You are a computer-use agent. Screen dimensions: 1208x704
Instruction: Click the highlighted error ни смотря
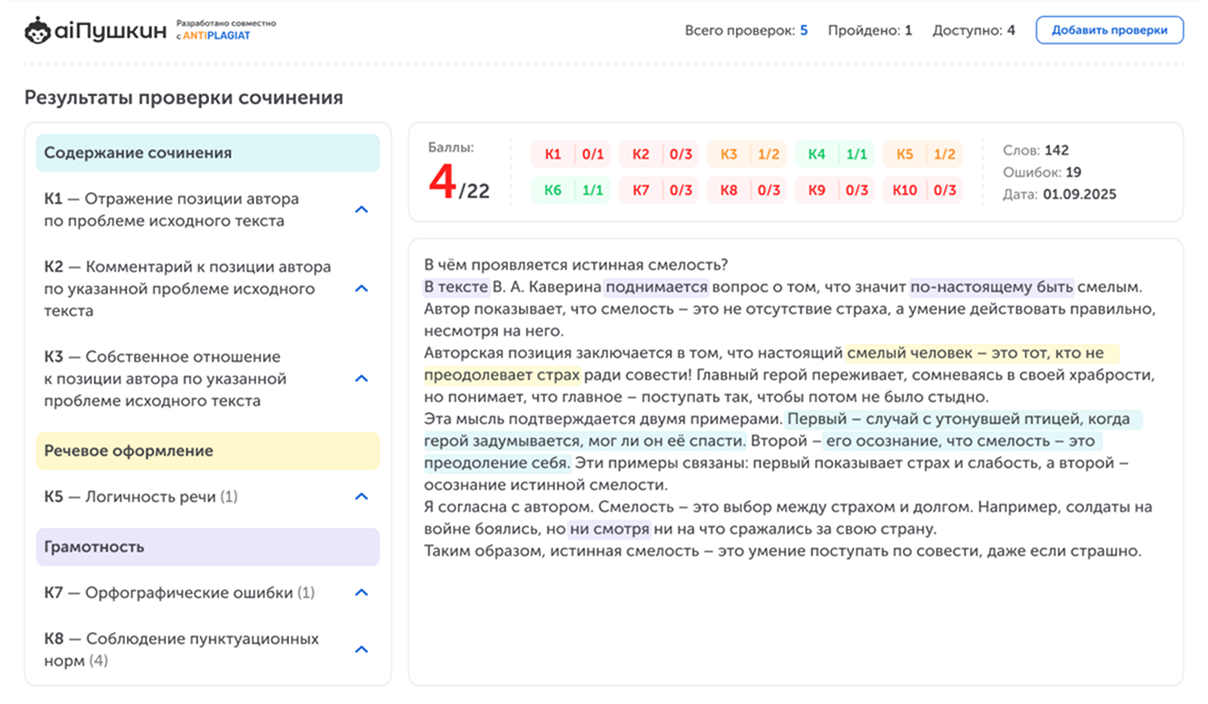pyautogui.click(x=609, y=529)
